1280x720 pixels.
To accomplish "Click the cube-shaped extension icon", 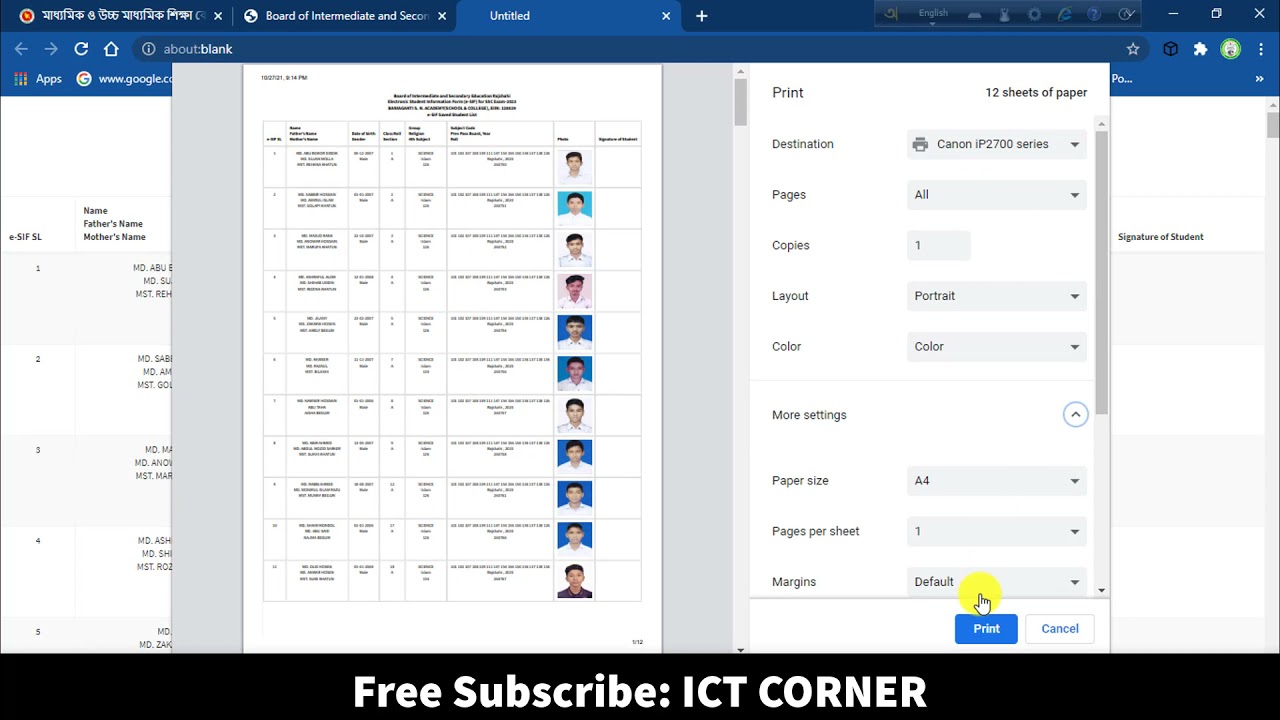I will coord(1170,49).
